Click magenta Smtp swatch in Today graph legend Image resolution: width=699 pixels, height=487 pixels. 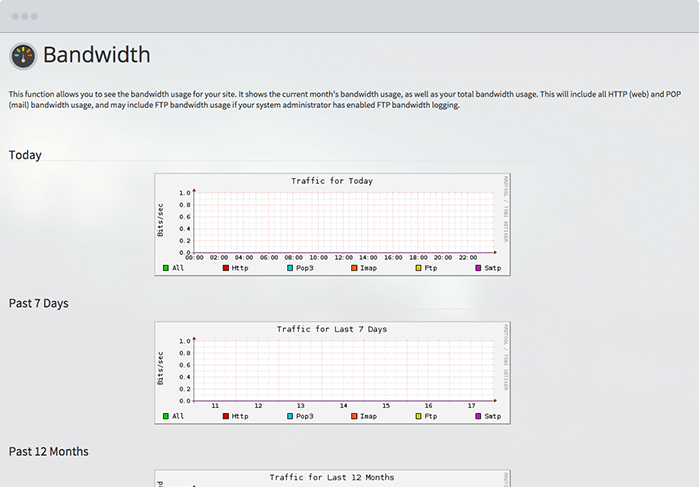[479, 268]
